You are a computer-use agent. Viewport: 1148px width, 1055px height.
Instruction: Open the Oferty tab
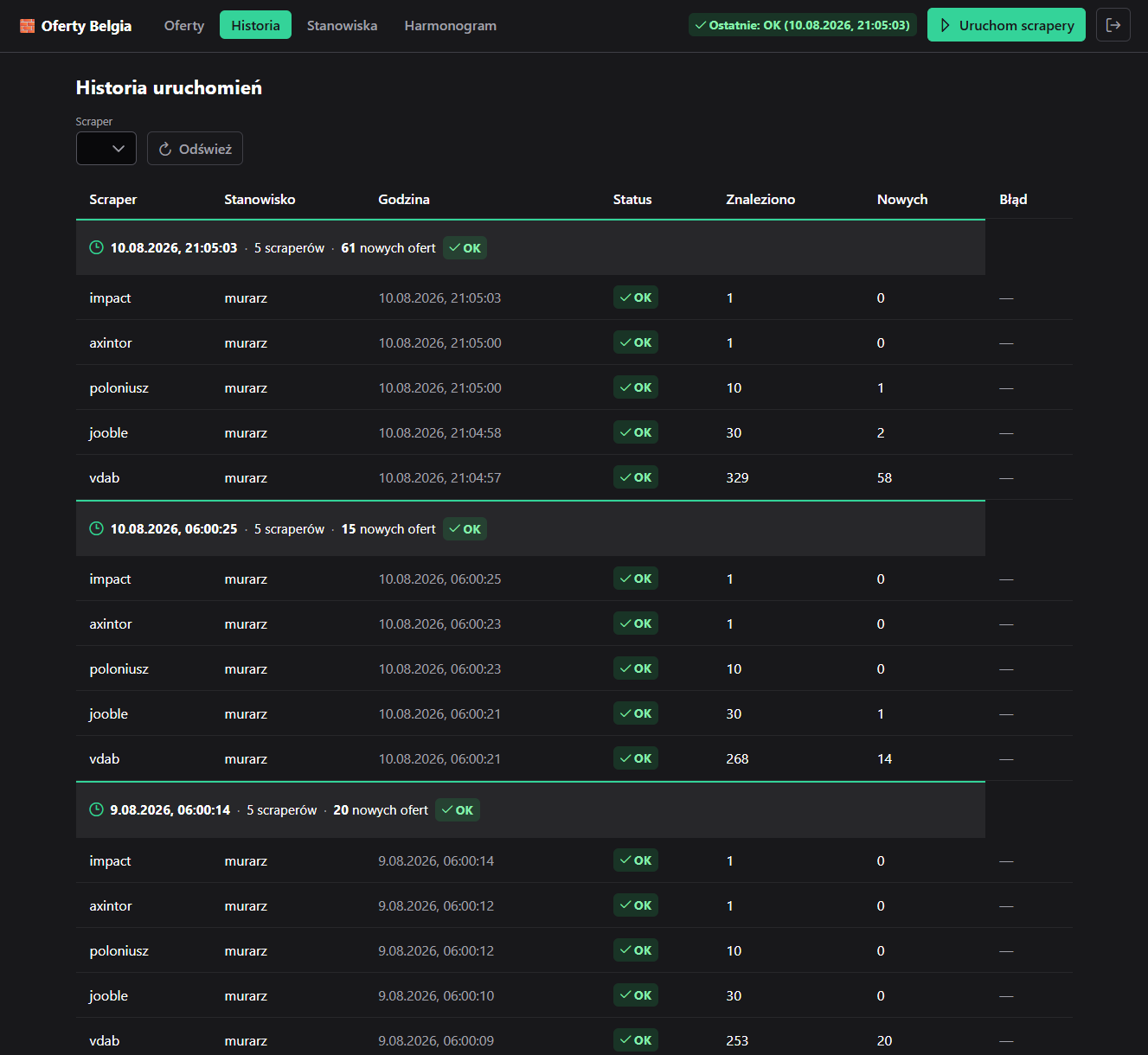(184, 25)
